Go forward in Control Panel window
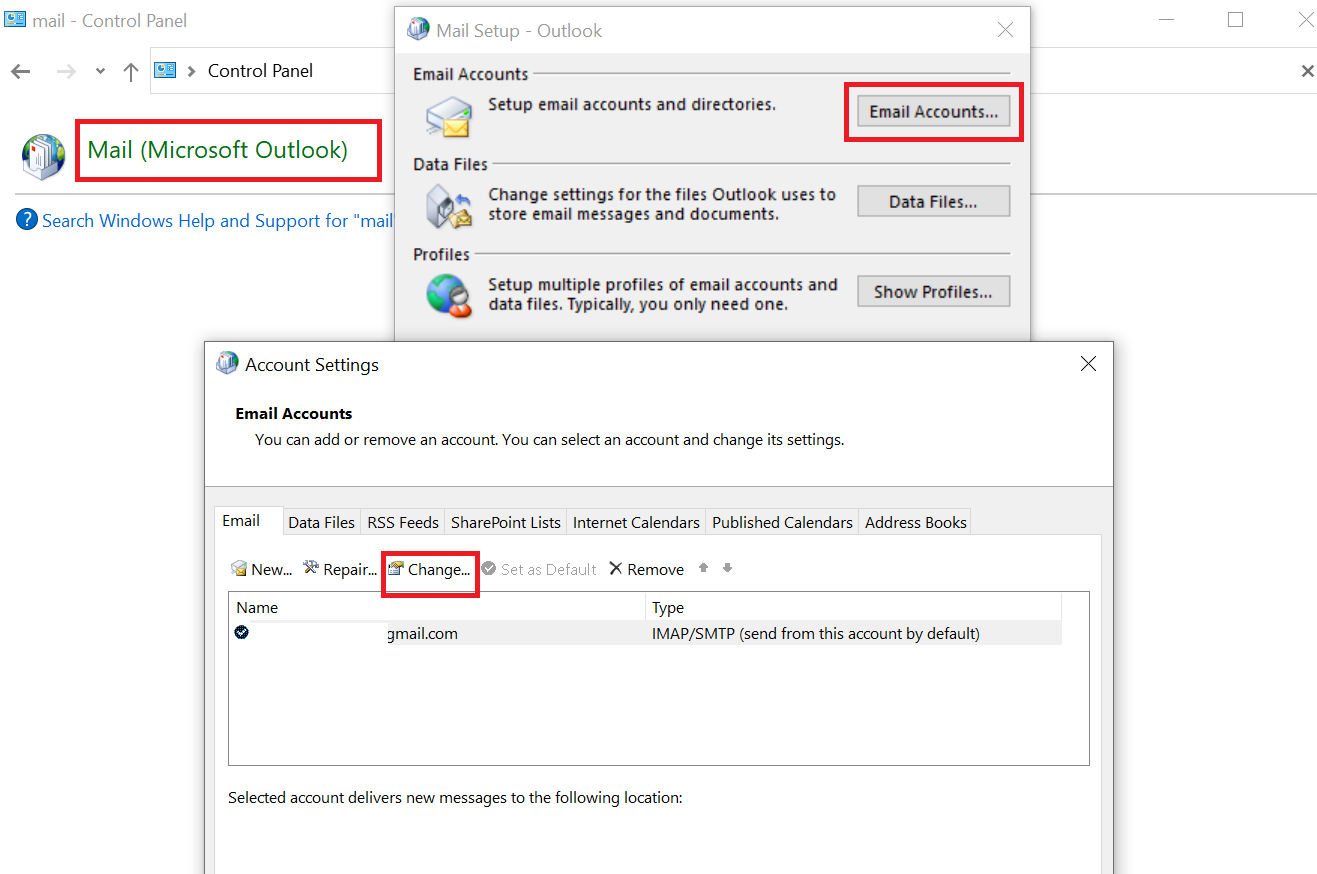 66,71
